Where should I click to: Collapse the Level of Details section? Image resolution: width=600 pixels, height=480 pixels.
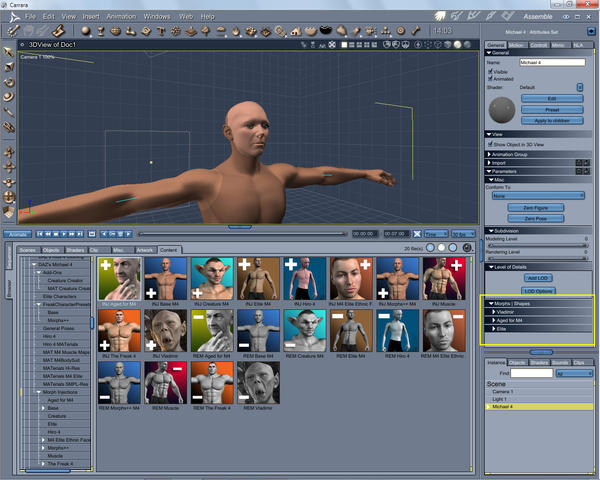(x=491, y=267)
